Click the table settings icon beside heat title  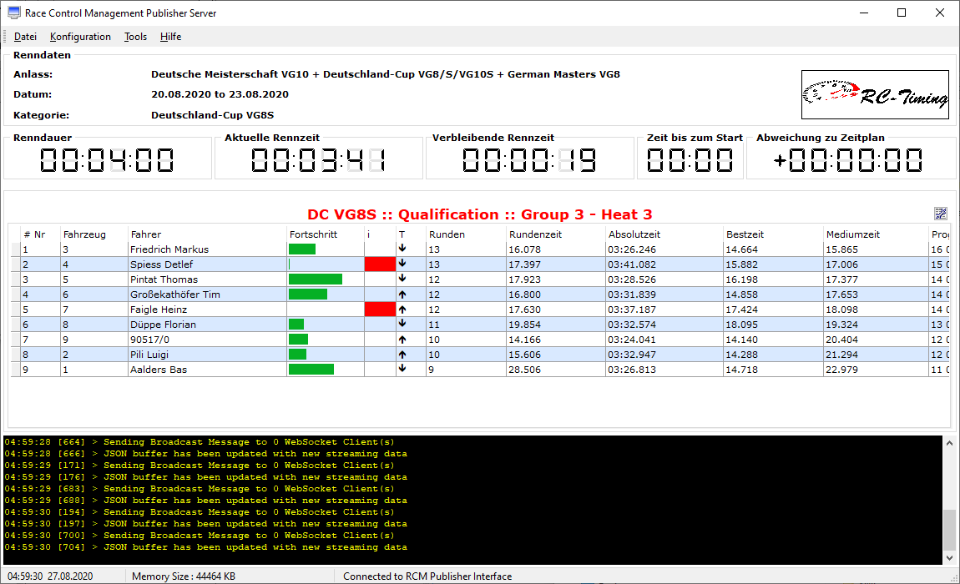click(940, 213)
